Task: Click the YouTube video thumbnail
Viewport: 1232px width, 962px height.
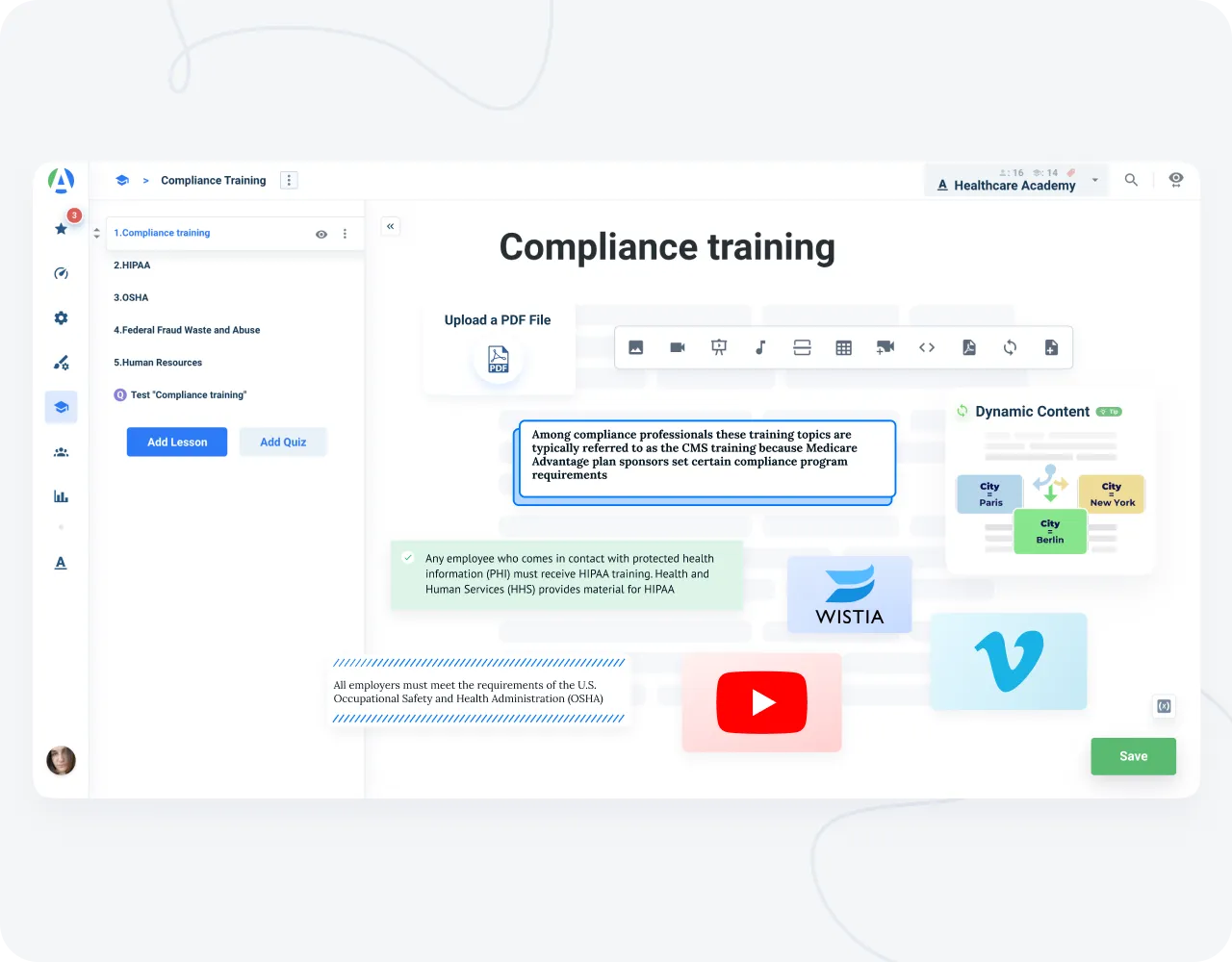Action: (x=761, y=702)
